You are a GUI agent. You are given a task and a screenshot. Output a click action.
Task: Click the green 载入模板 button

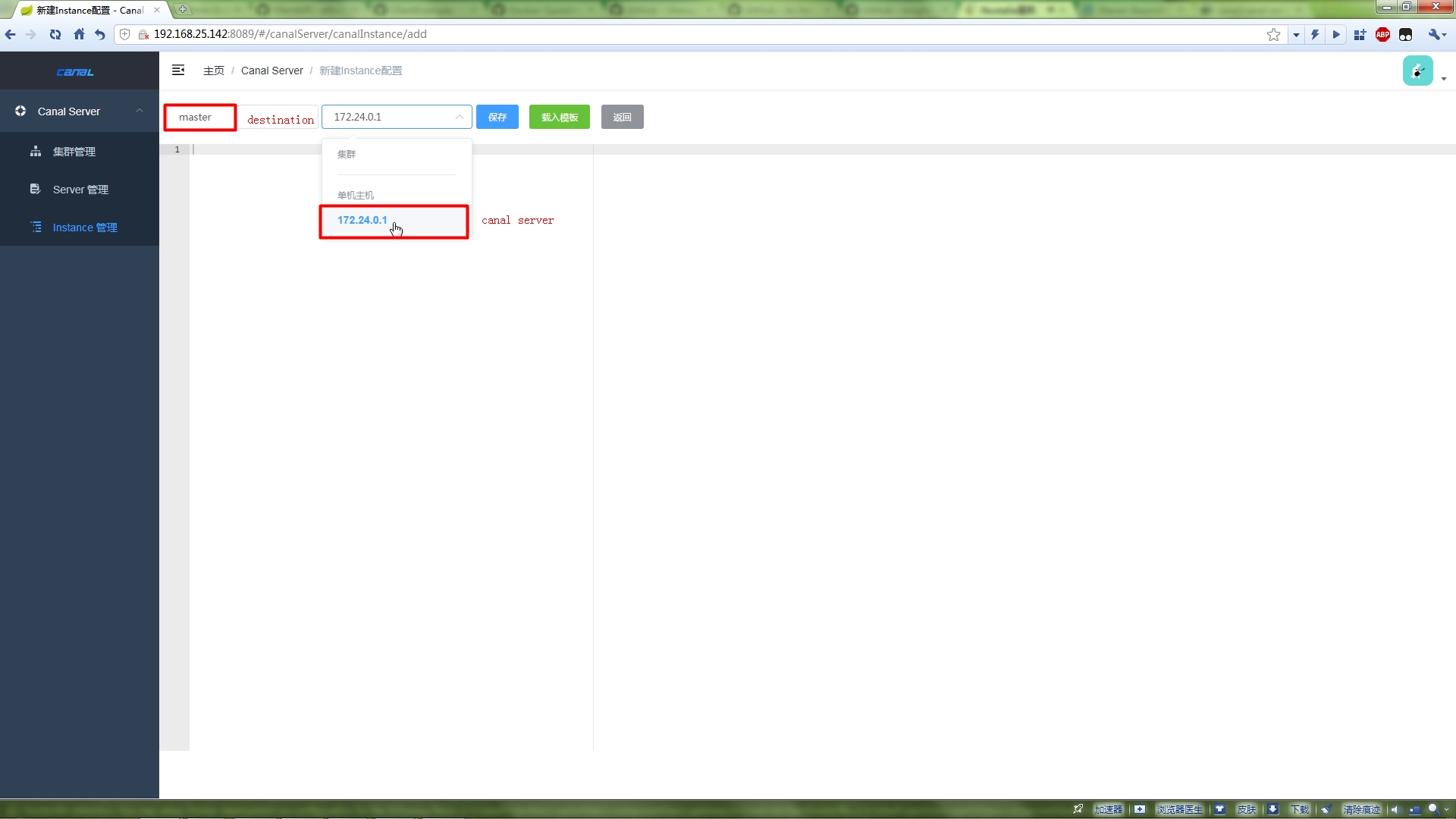pos(560,117)
